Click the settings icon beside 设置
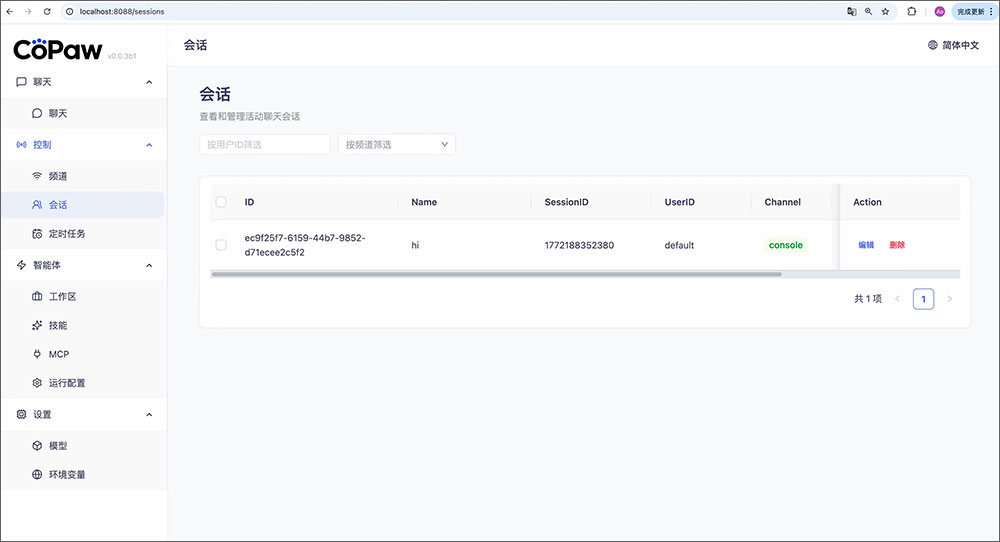 point(21,414)
